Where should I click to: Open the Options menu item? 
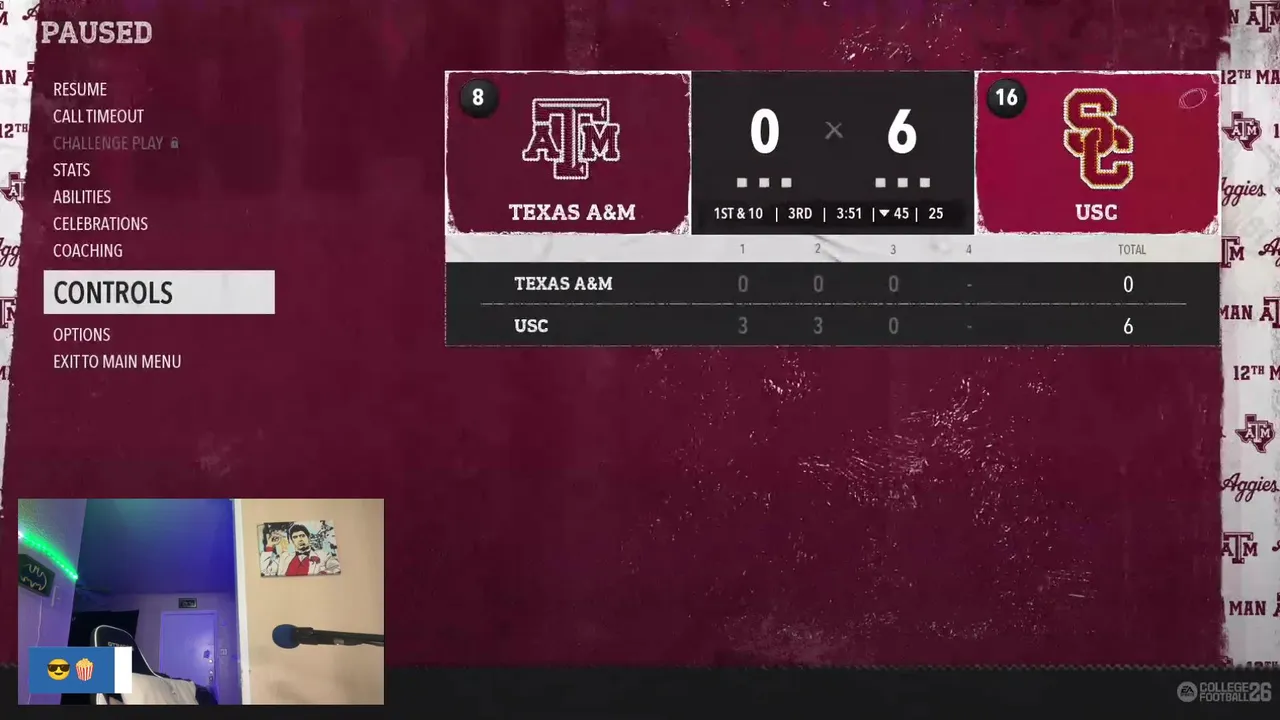(x=82, y=335)
